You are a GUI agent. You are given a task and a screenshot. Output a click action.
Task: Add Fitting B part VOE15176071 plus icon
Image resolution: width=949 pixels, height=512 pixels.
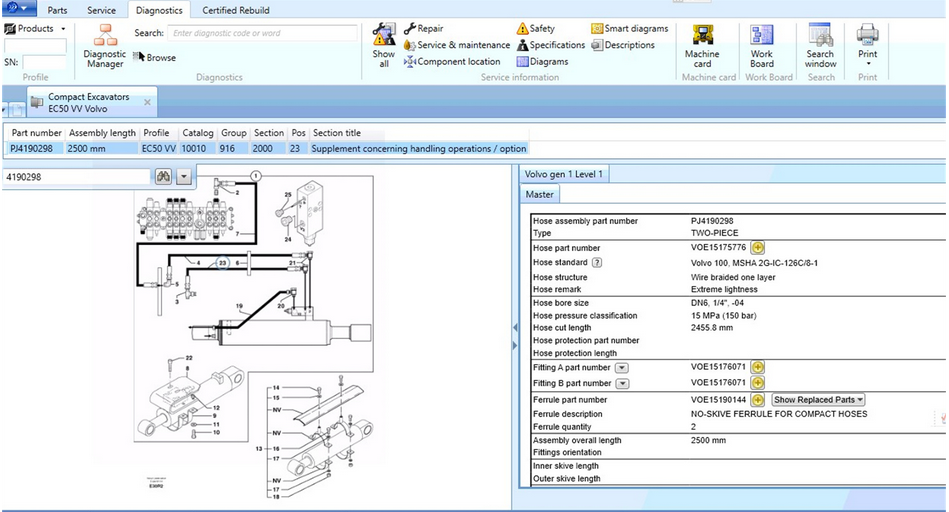758,382
